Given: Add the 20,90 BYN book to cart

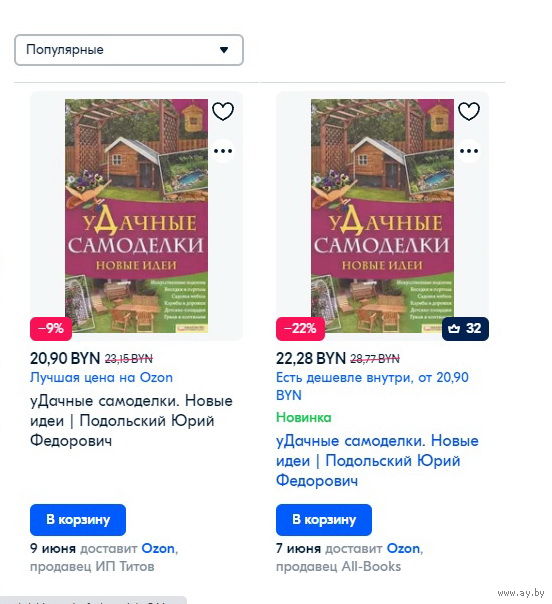Looking at the screenshot, I should point(78,520).
